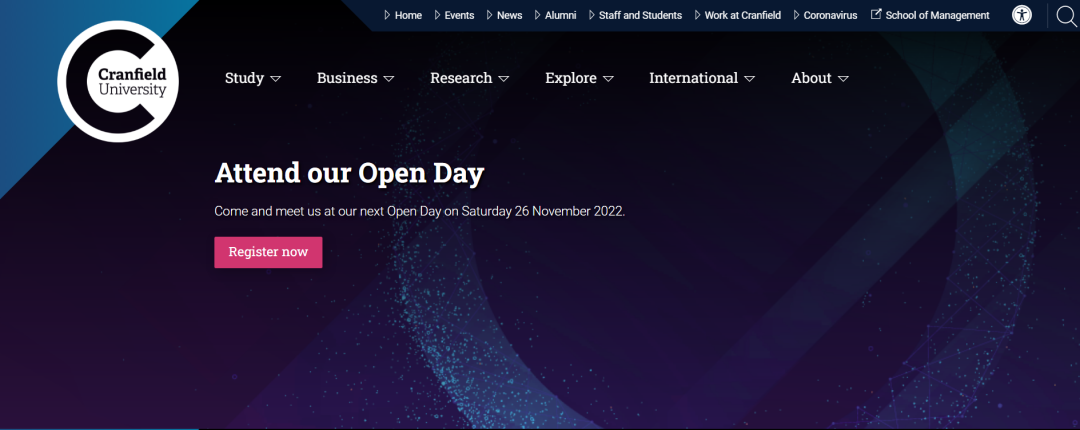Click the Home top link
The height and width of the screenshot is (430, 1080).
(x=403, y=15)
